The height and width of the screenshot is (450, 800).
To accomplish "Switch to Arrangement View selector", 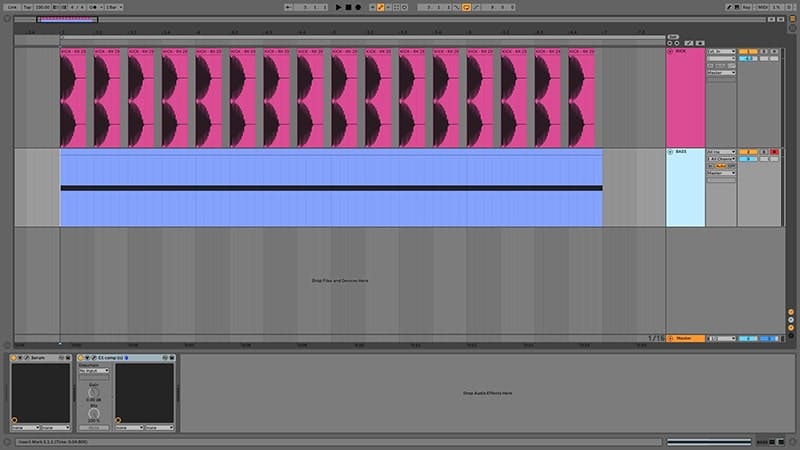I will coord(792,18).
